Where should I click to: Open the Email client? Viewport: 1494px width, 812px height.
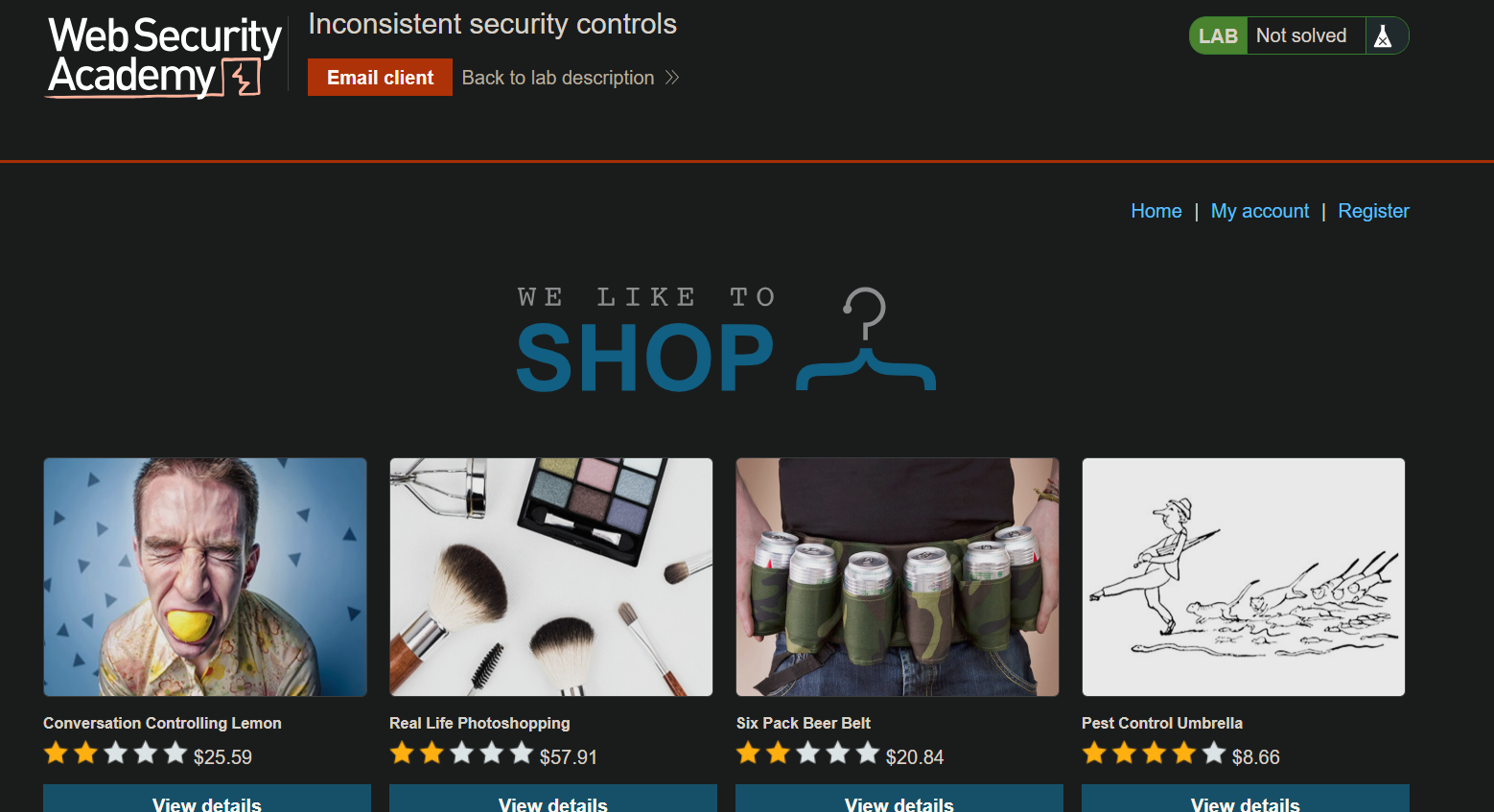pyautogui.click(x=380, y=78)
